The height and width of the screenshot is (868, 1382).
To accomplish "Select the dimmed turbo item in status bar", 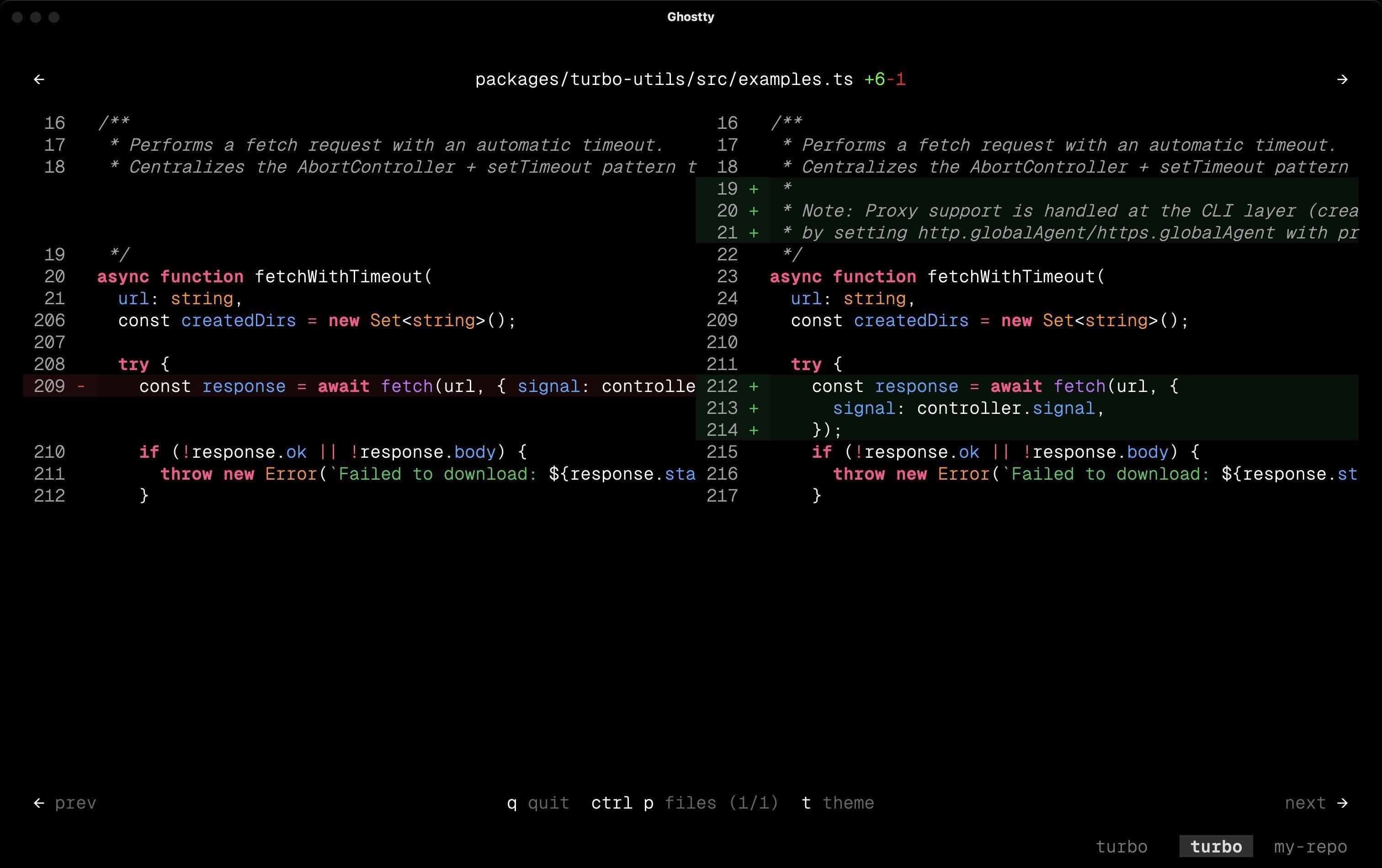I will [1122, 846].
